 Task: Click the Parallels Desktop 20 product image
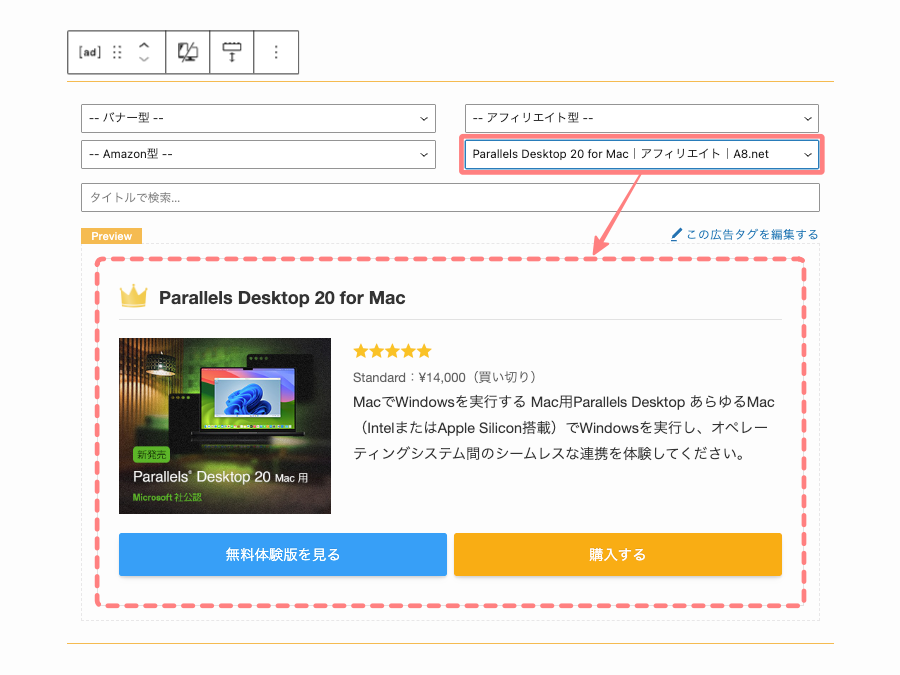225,425
